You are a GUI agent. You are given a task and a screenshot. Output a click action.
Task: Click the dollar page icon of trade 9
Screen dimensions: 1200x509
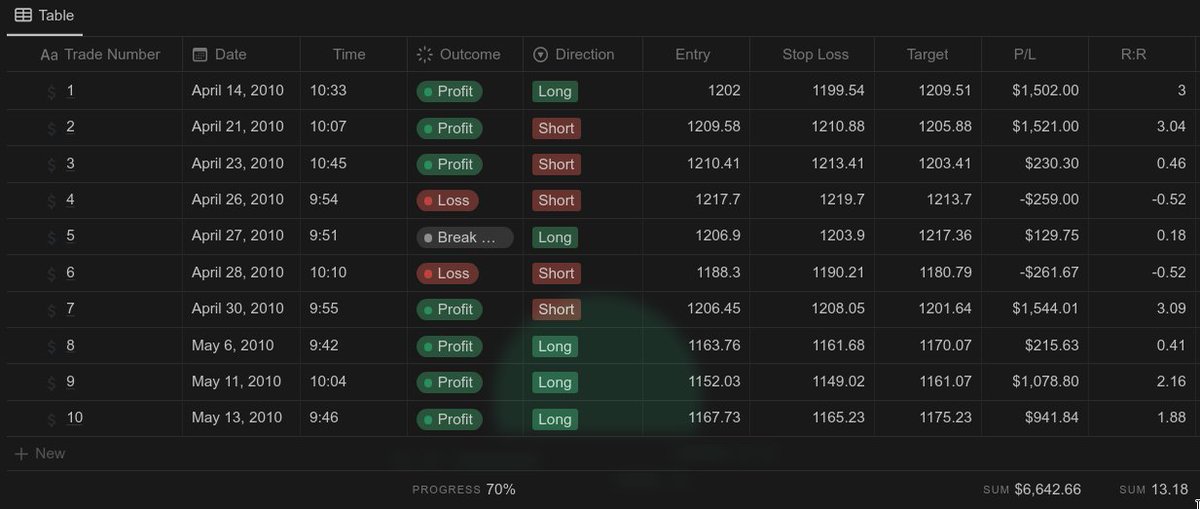pyautogui.click(x=51, y=383)
